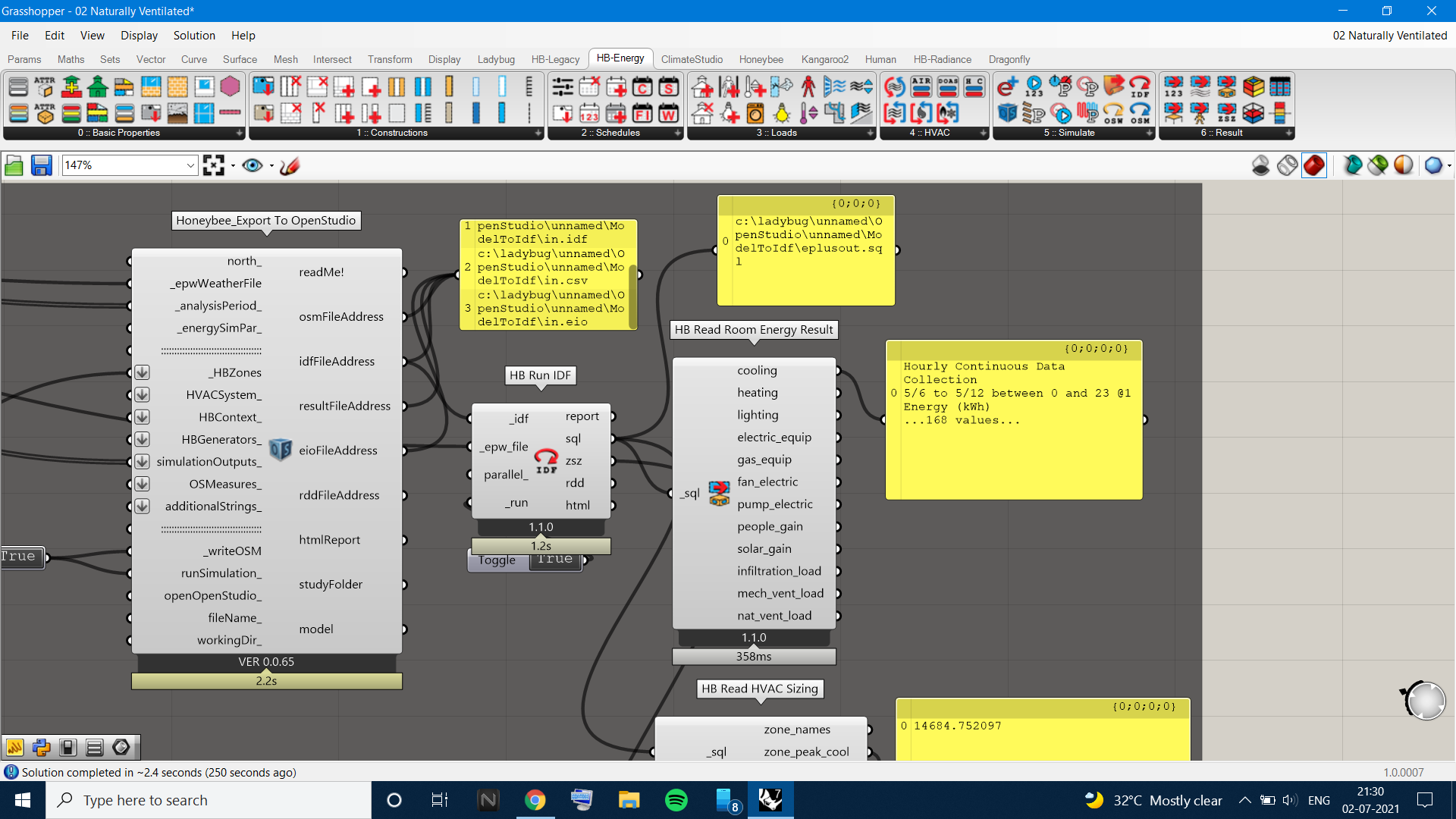Select the yellow light bulb Lighting icon

click(782, 114)
